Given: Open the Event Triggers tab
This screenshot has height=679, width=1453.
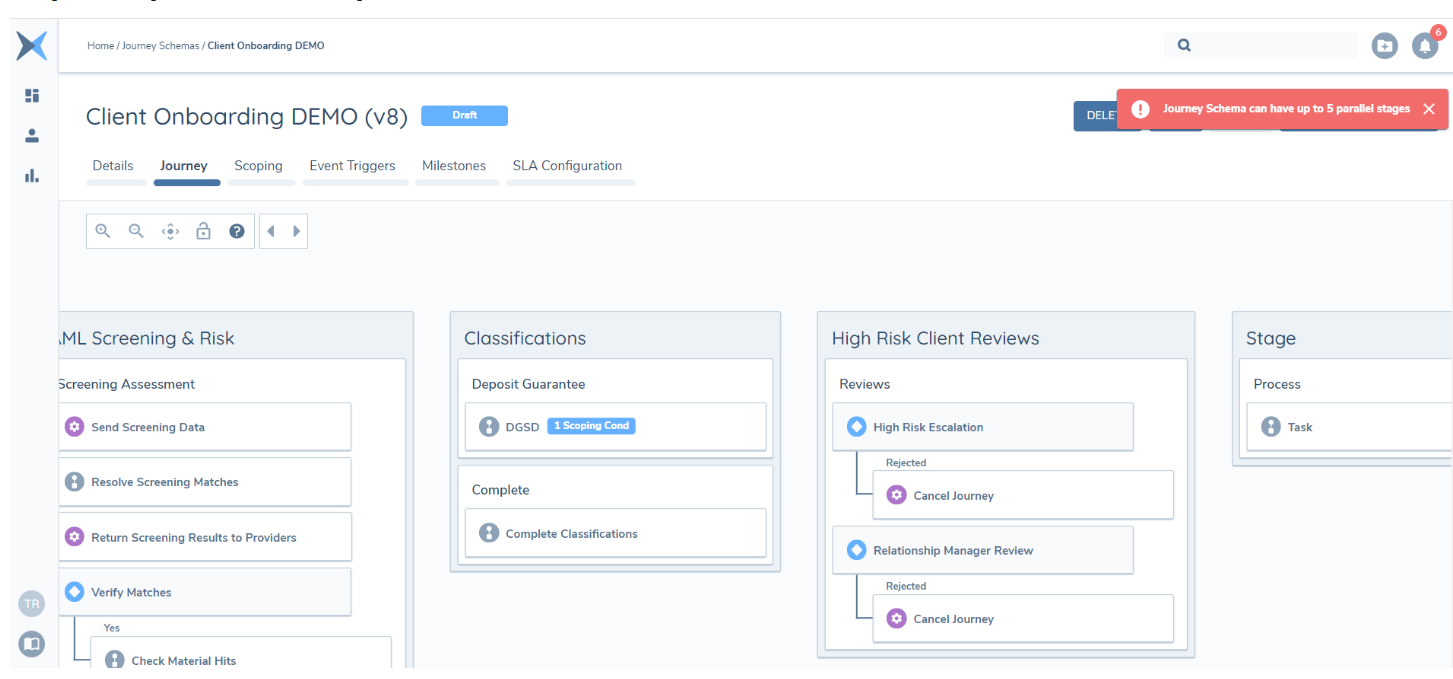Looking at the screenshot, I should click(352, 166).
